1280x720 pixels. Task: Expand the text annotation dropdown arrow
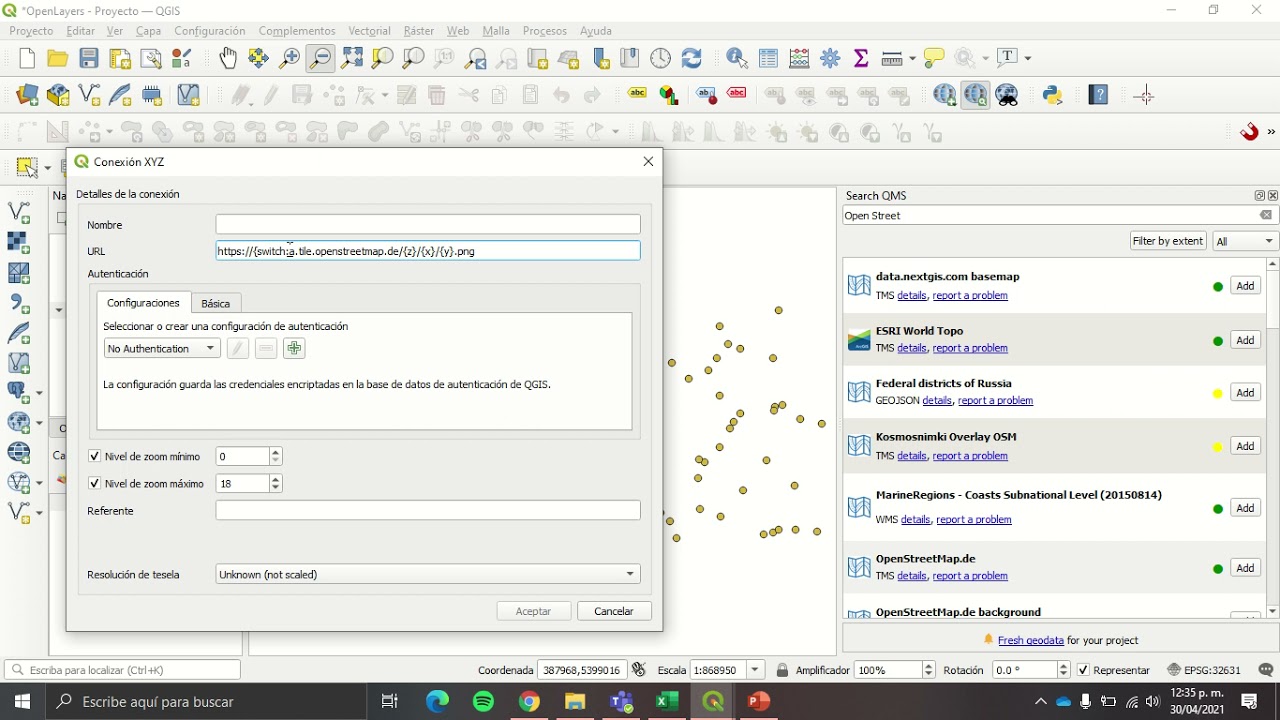click(x=1028, y=58)
